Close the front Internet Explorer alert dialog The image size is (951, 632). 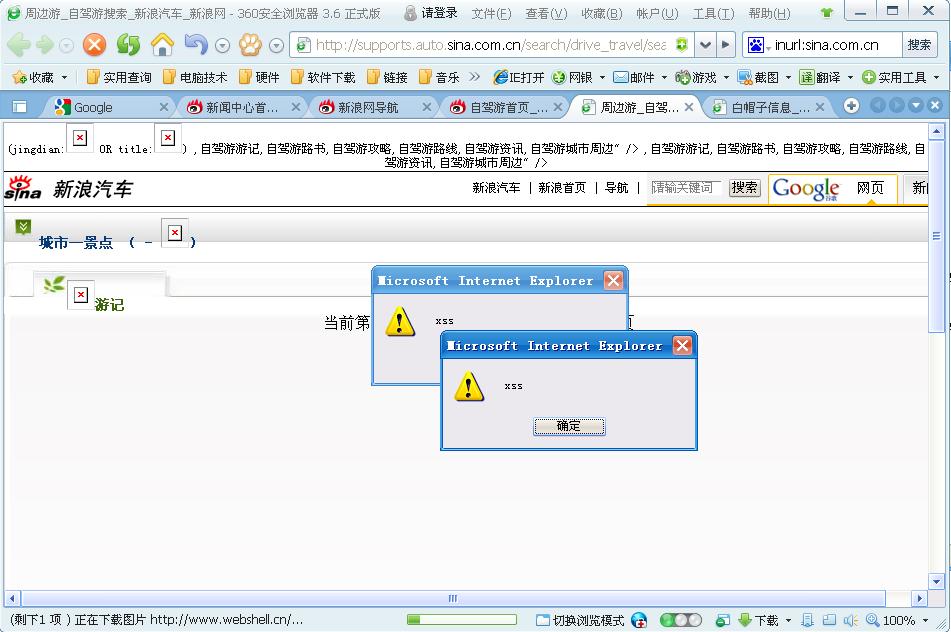[x=682, y=346]
